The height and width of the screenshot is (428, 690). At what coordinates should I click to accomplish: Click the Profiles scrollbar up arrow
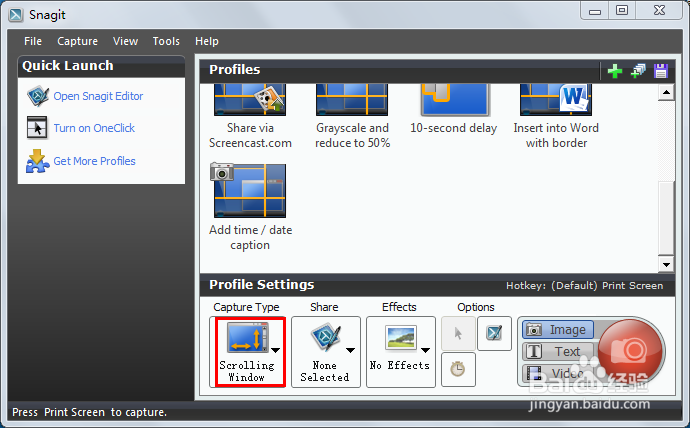point(666,92)
